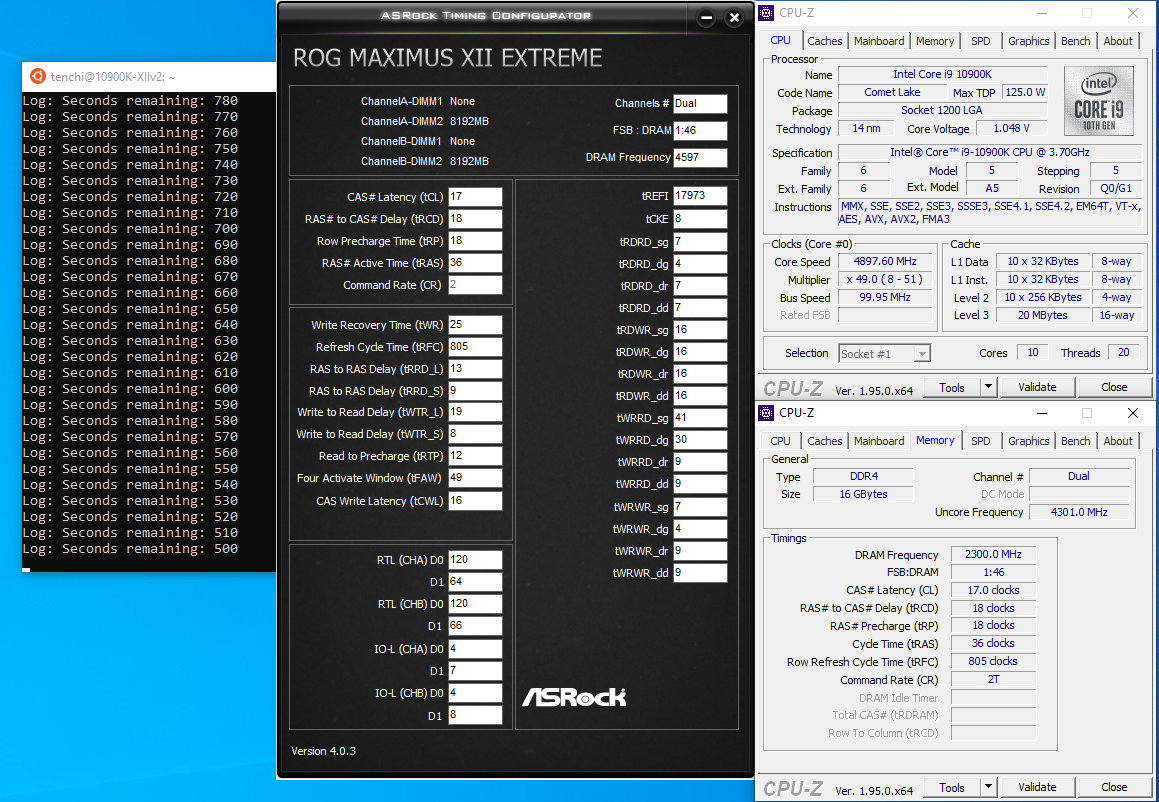Expand Tools dropdown arrow in upper CPU-Z window

coord(989,387)
